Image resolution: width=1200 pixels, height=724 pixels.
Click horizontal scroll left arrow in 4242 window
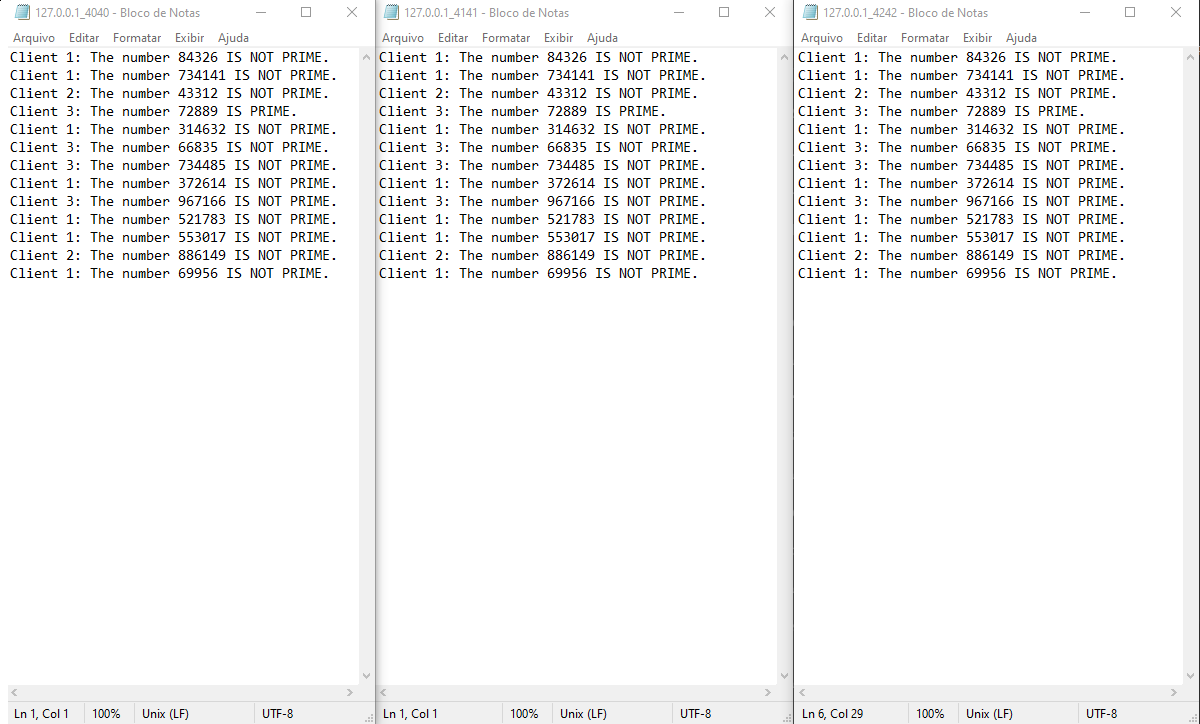click(804, 693)
